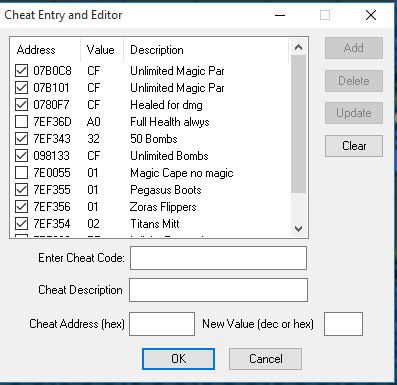Enable the Magic Cape no magic checkbox
The image size is (397, 385).
[x=21, y=173]
